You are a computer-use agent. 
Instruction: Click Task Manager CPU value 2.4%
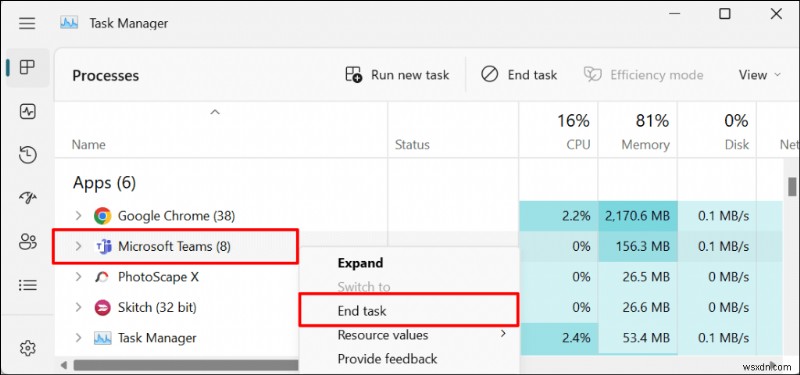pyautogui.click(x=577, y=338)
